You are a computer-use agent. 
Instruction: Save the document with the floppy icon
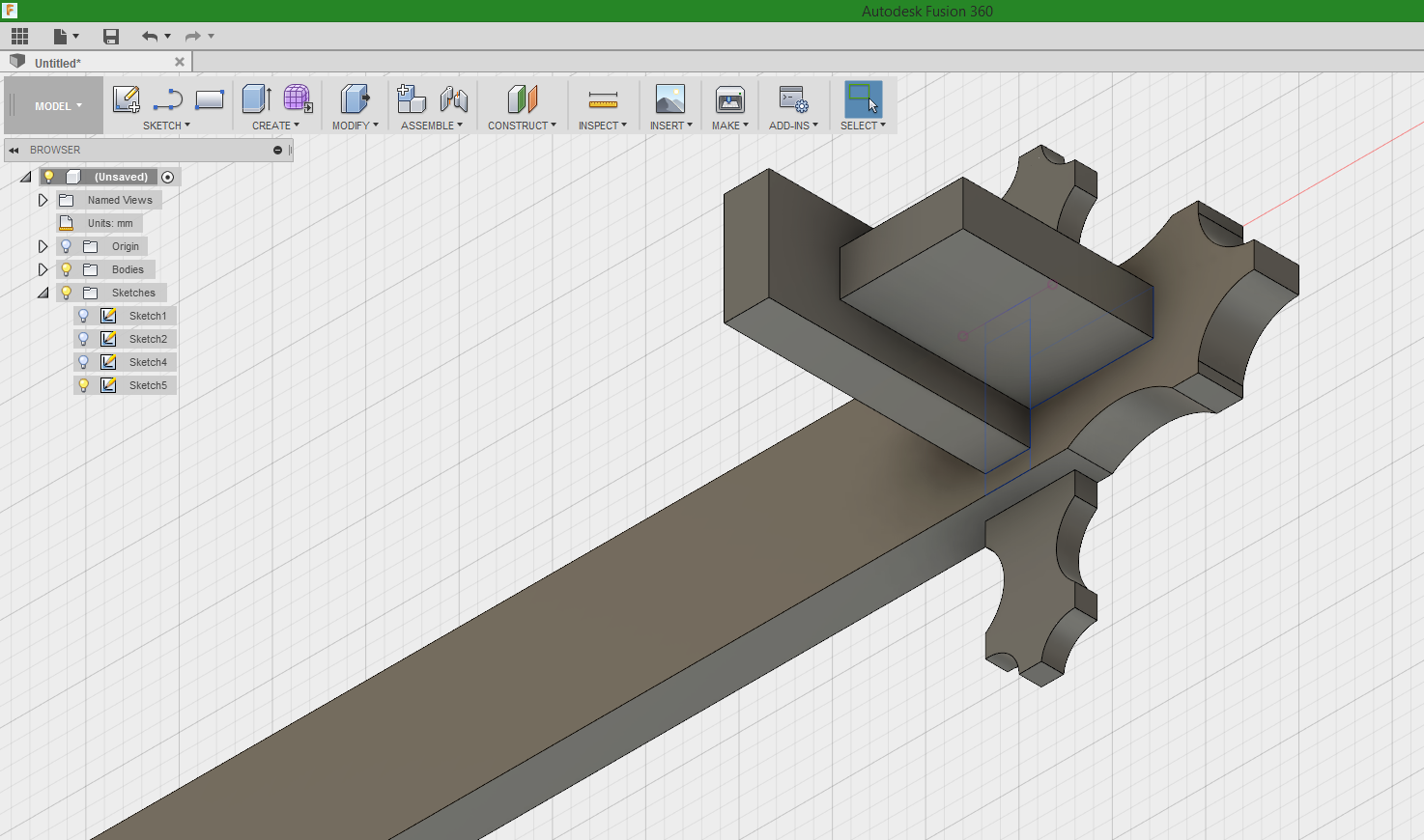coord(111,37)
